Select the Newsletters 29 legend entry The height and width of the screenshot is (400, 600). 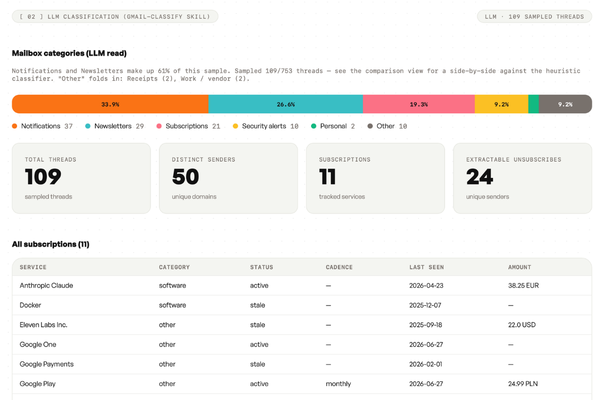(114, 126)
